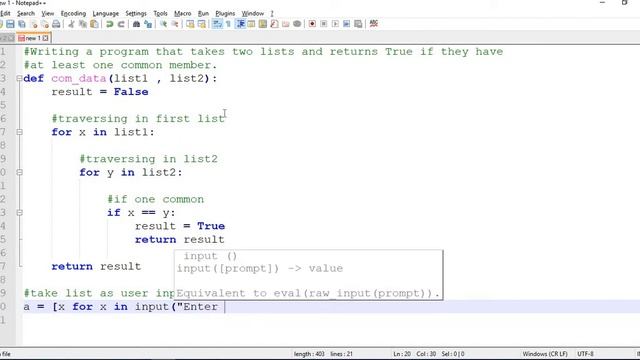The width and height of the screenshot is (640, 360).
Task: Click 'input([prompt]) -> value' calltip line
Action: tap(260, 269)
